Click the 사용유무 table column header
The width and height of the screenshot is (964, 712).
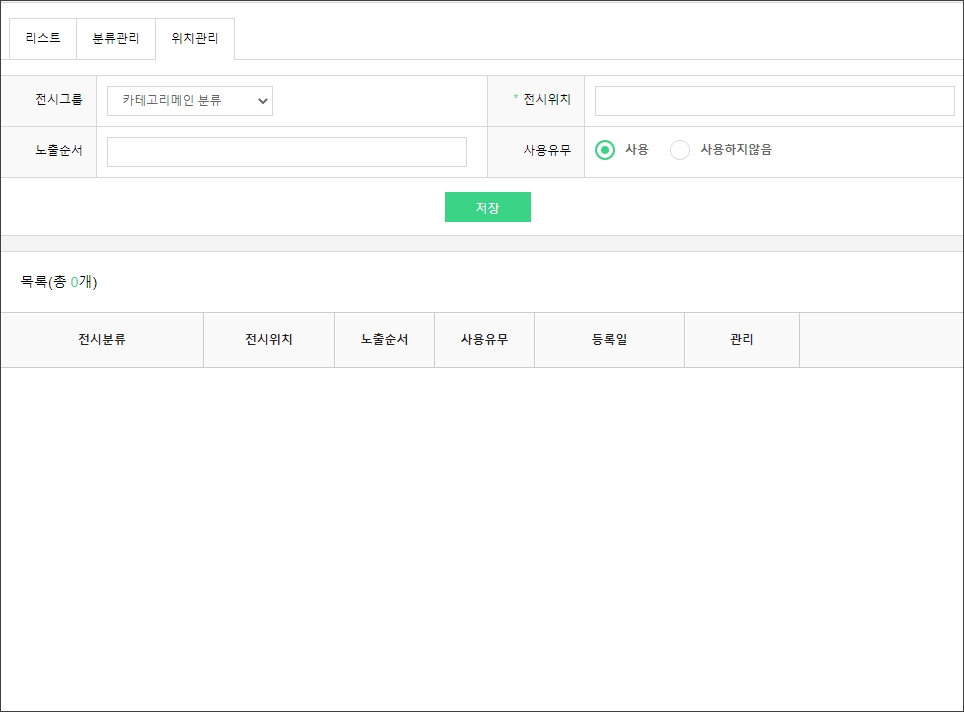(484, 340)
